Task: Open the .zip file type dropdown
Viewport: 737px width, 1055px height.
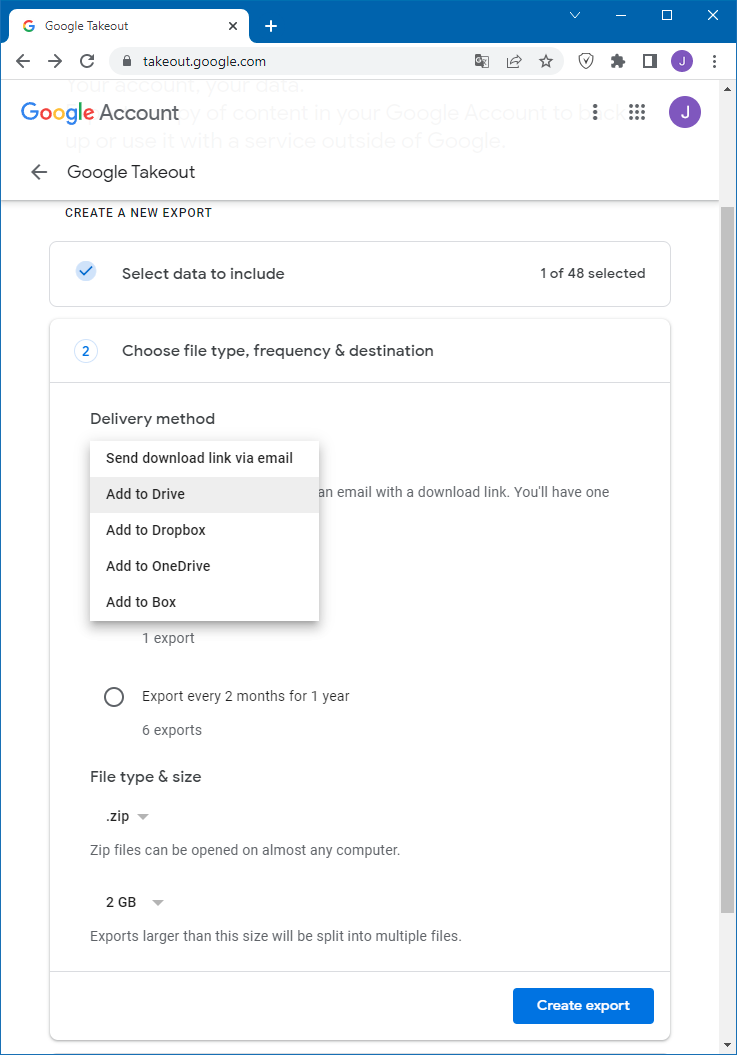Action: click(x=127, y=817)
